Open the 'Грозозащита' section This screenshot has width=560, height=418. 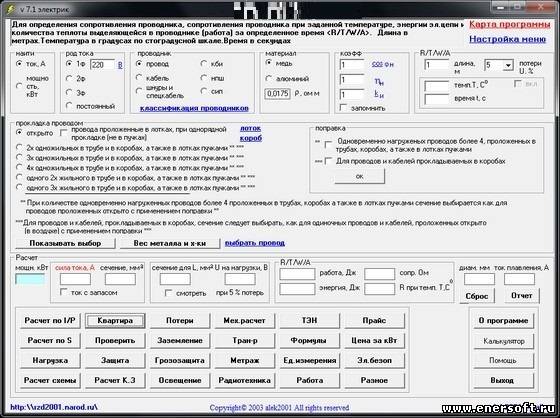[x=180, y=360]
